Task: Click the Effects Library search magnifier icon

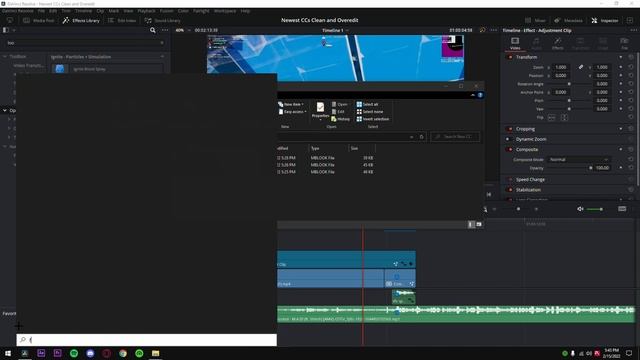Action: point(153,30)
